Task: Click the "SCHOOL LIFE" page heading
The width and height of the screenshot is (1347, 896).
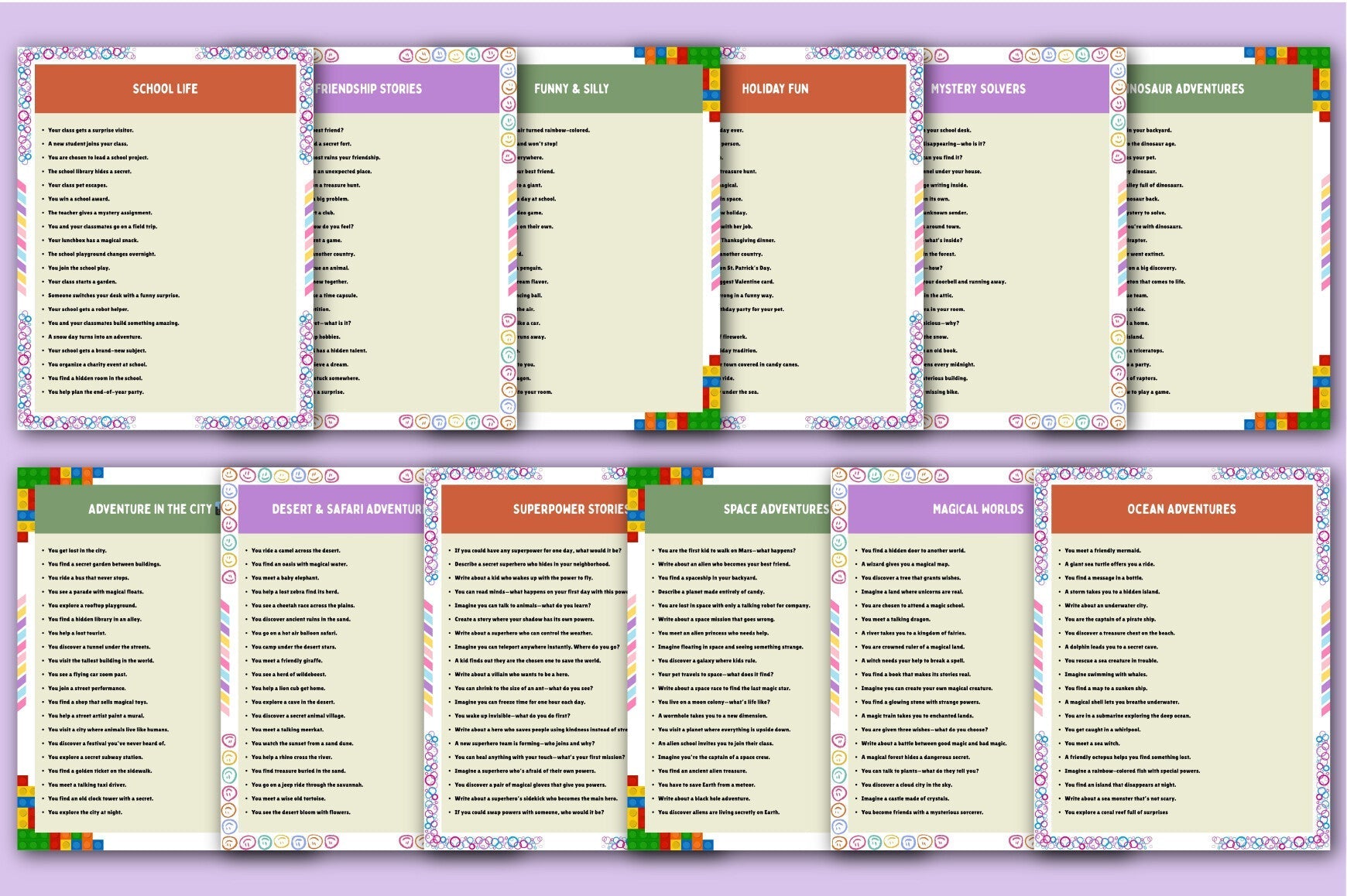Action: [x=165, y=89]
